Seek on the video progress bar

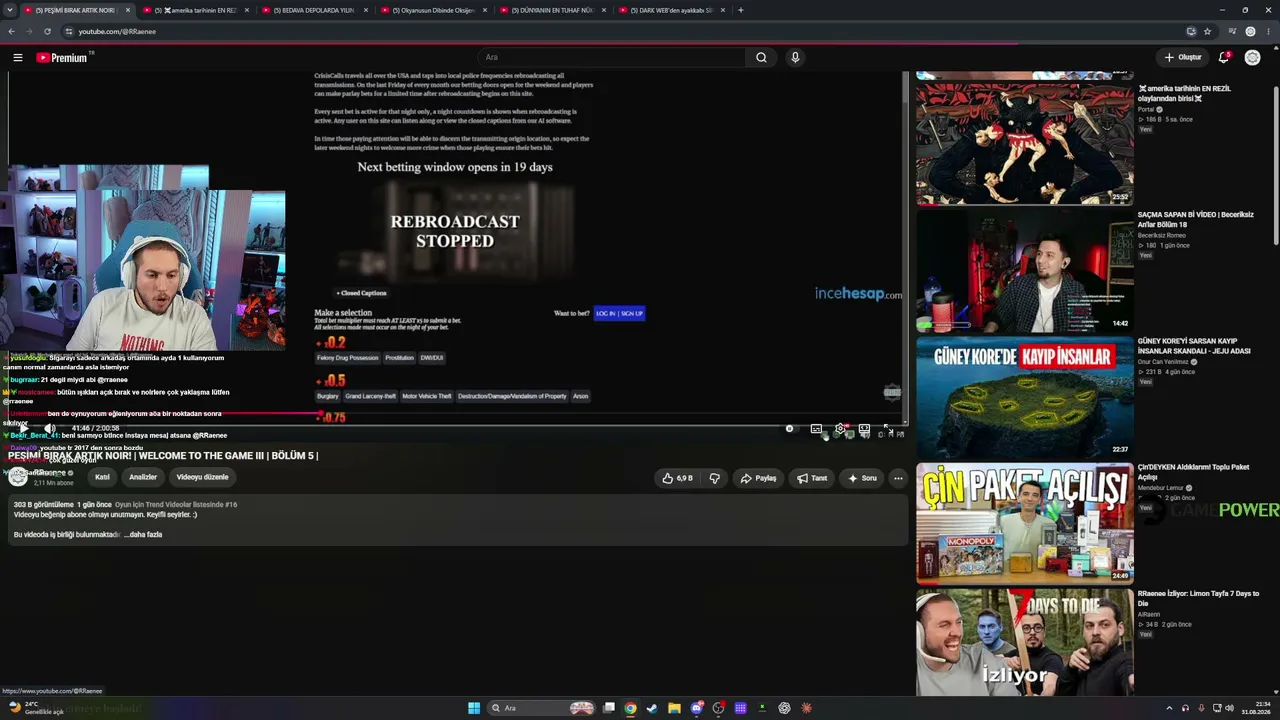[x=455, y=413]
